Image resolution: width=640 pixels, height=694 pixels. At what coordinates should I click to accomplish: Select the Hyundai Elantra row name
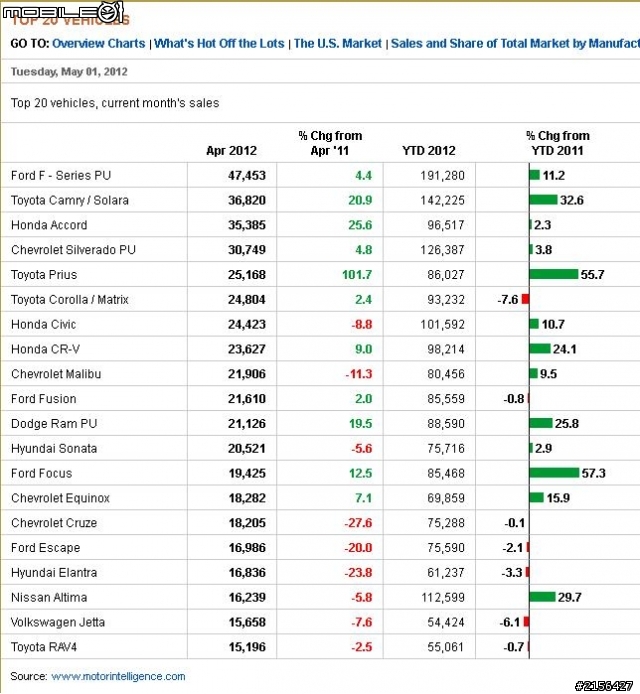(x=54, y=572)
